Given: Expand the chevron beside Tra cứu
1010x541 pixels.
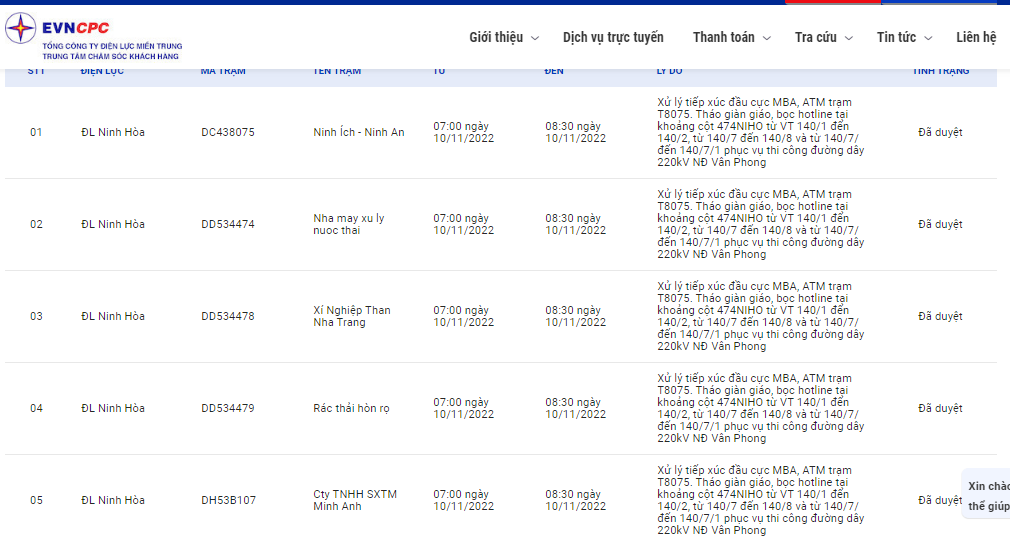Looking at the screenshot, I should point(849,38).
